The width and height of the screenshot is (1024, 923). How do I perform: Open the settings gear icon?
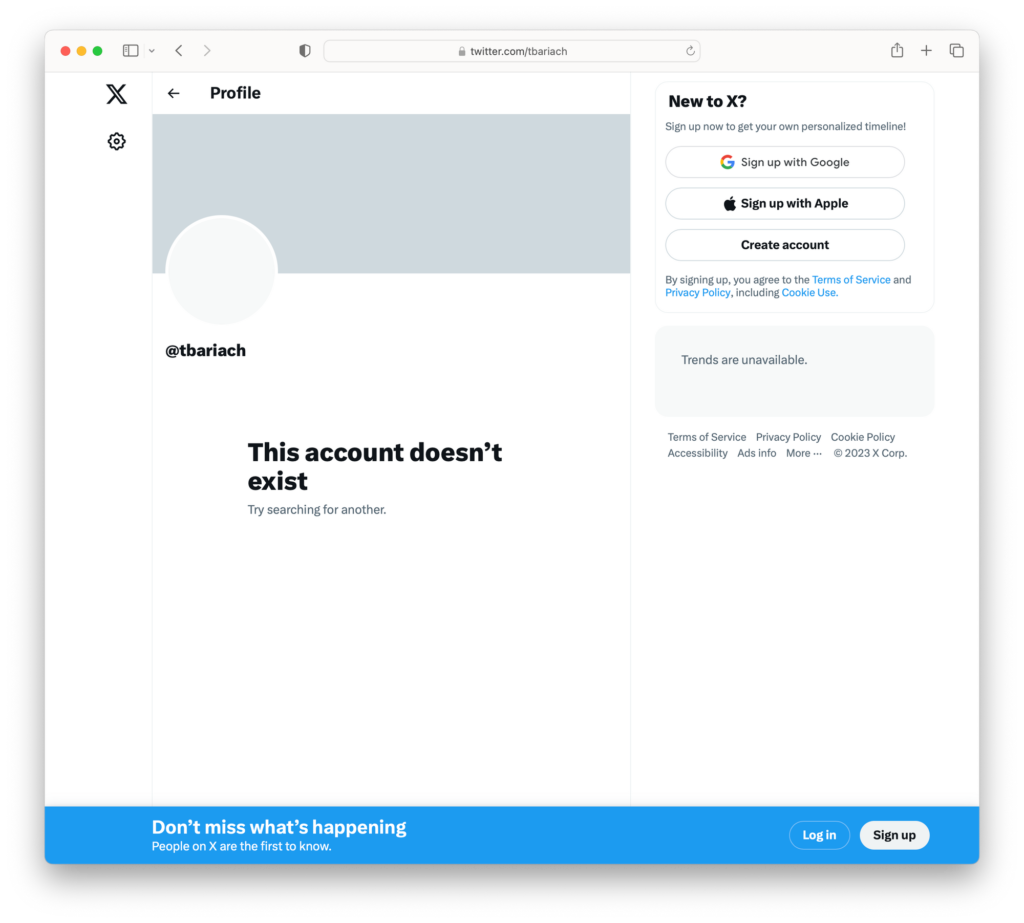(116, 141)
